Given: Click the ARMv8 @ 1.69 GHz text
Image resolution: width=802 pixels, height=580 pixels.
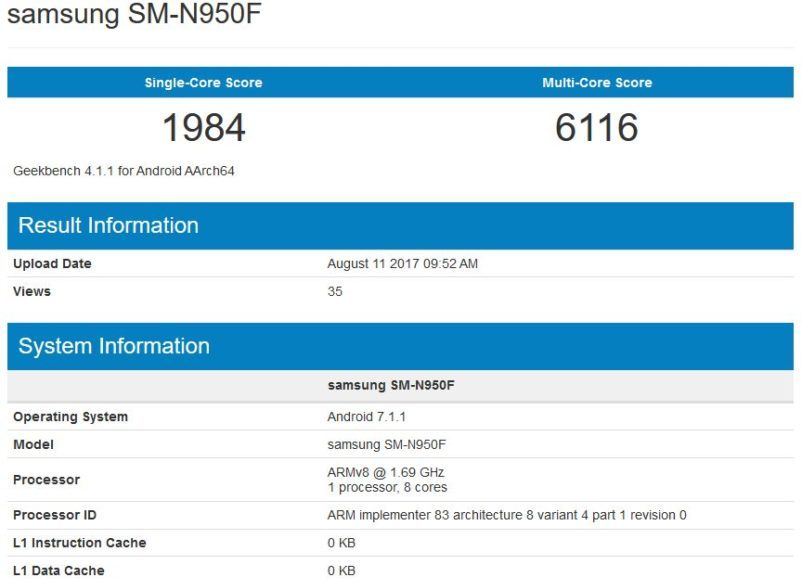Looking at the screenshot, I should 386,472.
